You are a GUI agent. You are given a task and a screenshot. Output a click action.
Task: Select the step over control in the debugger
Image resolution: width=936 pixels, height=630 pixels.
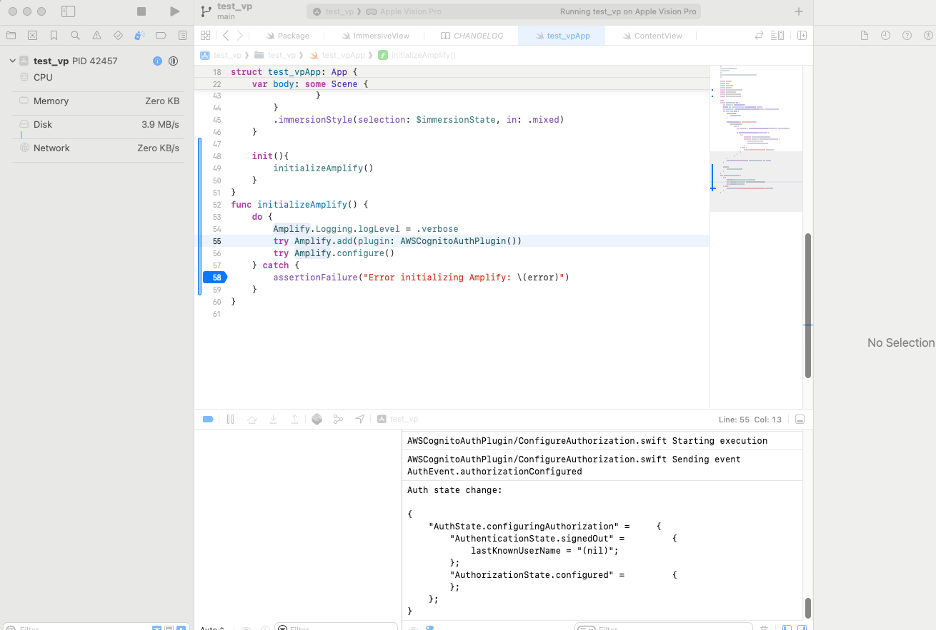252,419
